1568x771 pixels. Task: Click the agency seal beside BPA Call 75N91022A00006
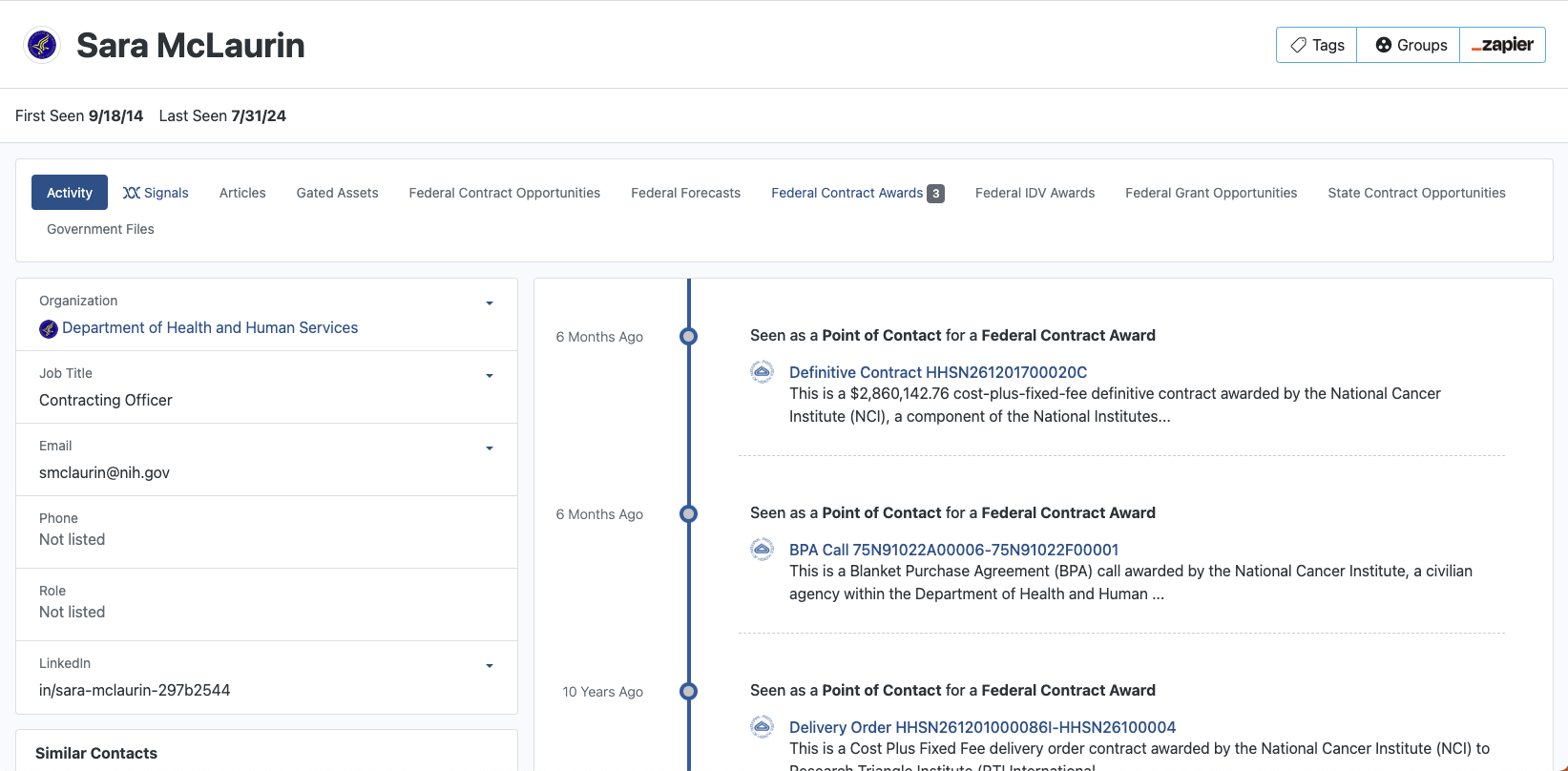coord(762,550)
